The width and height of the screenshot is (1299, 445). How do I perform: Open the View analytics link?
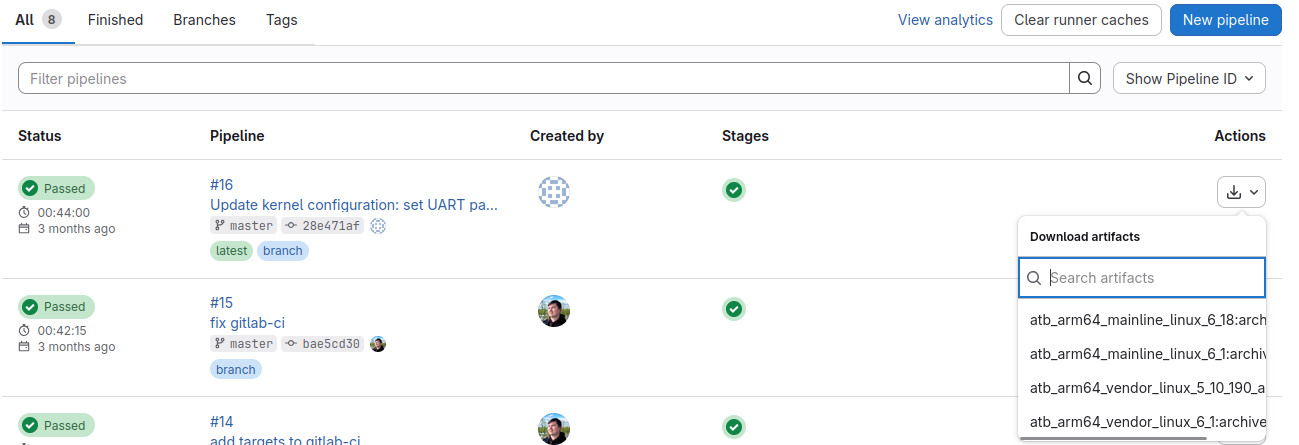[945, 20]
